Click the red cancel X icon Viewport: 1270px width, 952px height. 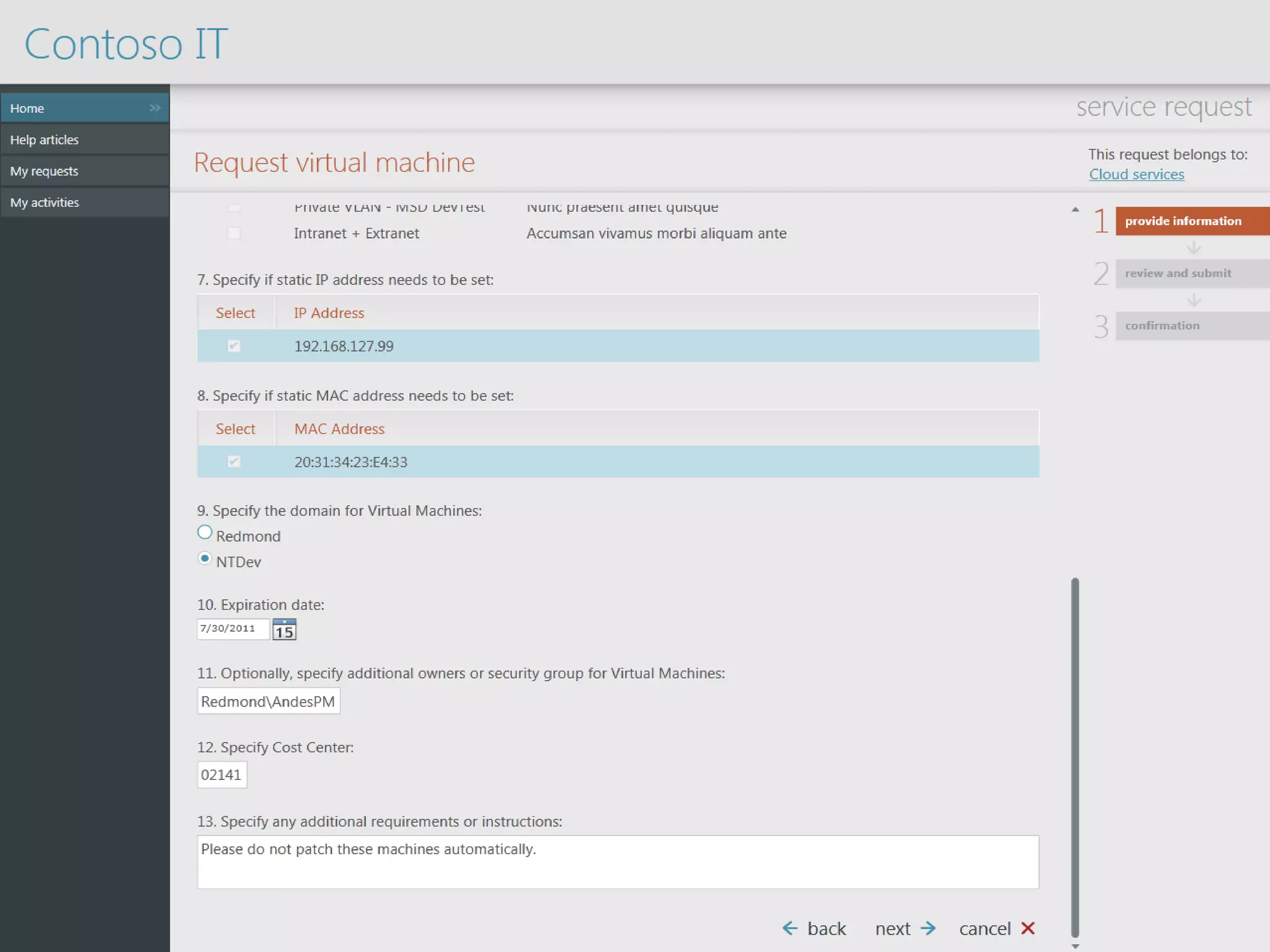(1028, 928)
